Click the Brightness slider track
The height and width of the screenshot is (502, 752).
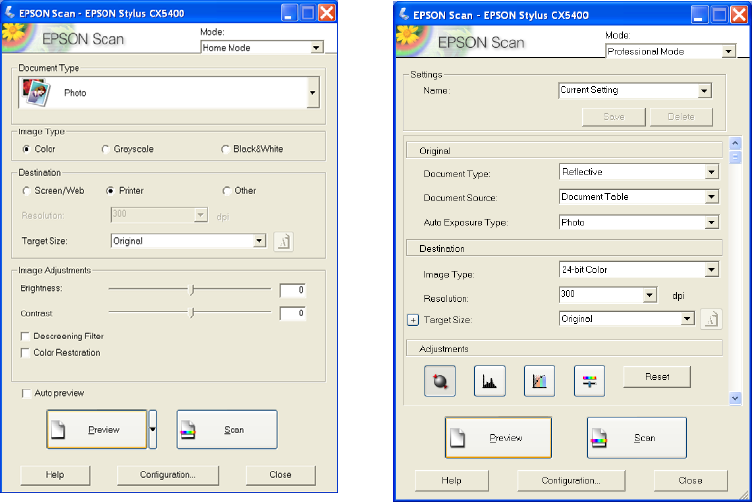(190, 289)
